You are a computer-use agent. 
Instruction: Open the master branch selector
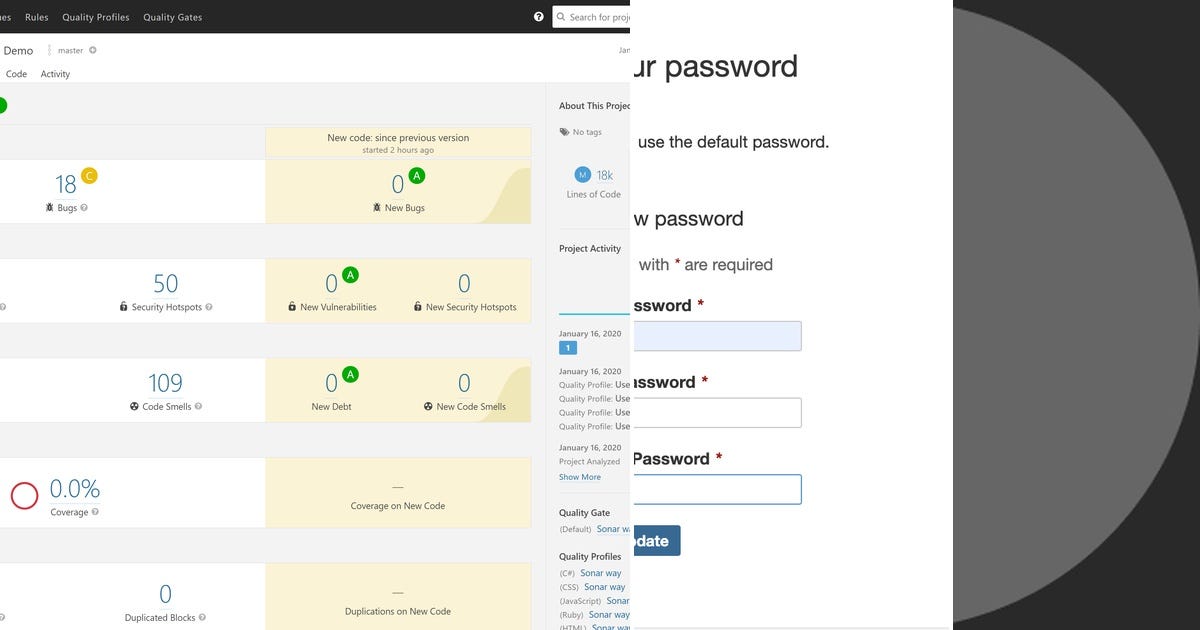tap(70, 49)
